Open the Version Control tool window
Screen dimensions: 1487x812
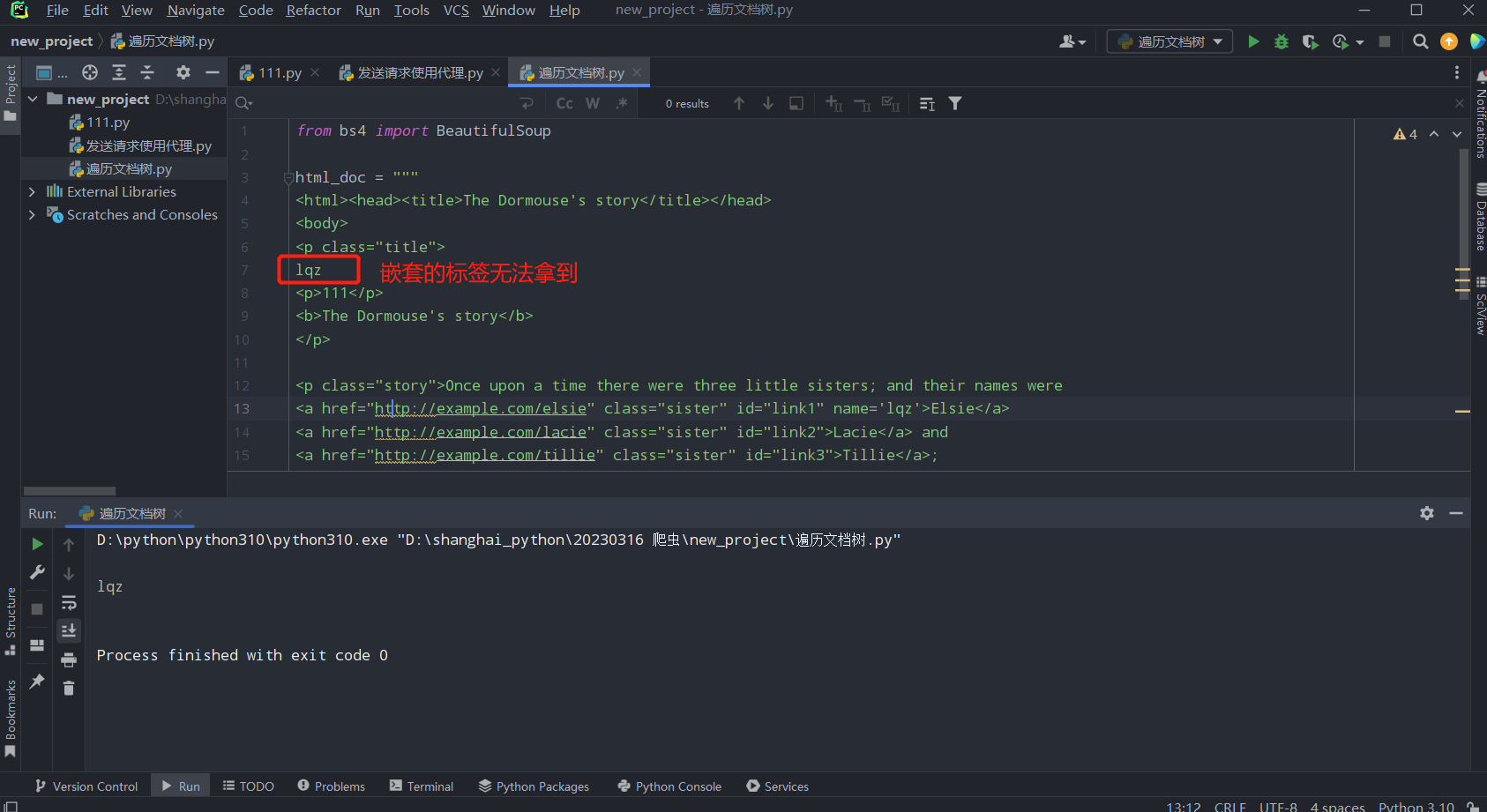pyautogui.click(x=86, y=786)
